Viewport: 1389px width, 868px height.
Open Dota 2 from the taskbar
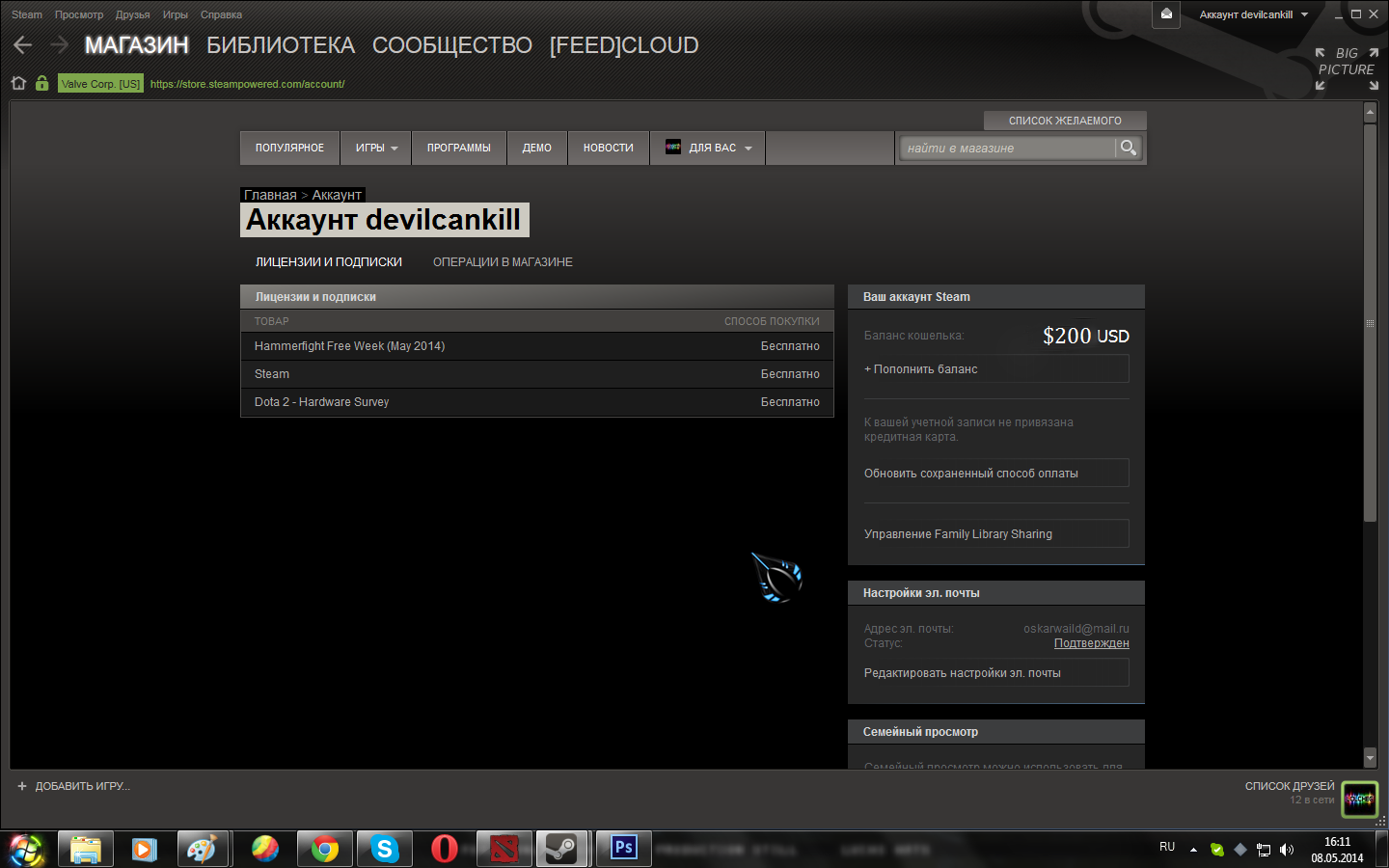click(x=504, y=849)
